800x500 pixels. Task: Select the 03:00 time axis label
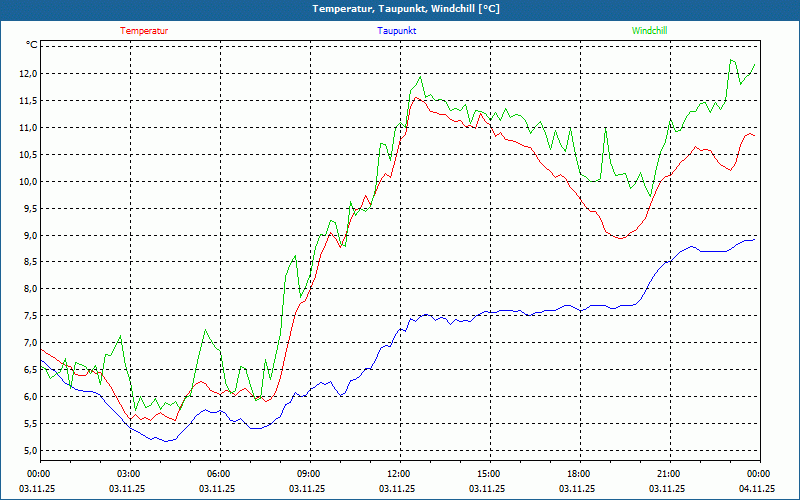click(129, 474)
